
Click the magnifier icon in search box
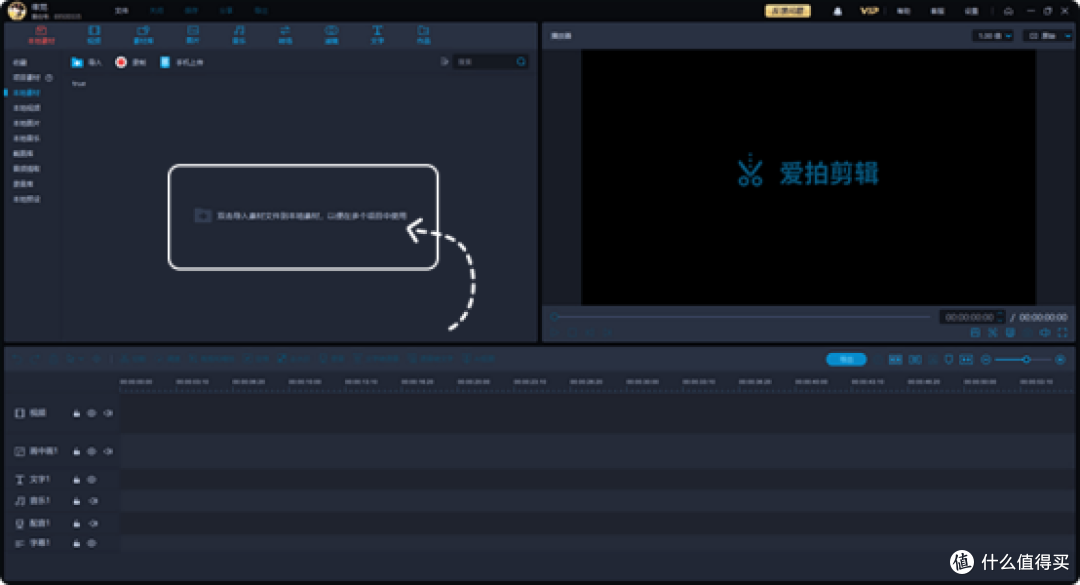coord(521,62)
